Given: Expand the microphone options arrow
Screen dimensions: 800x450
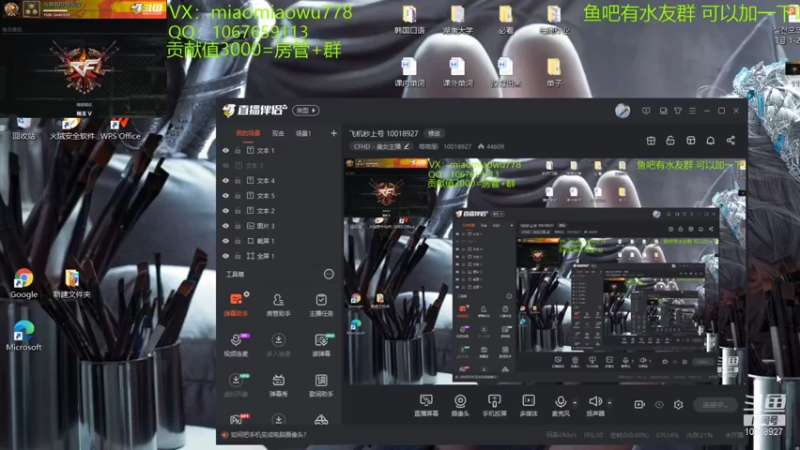Looking at the screenshot, I should coord(575,403).
